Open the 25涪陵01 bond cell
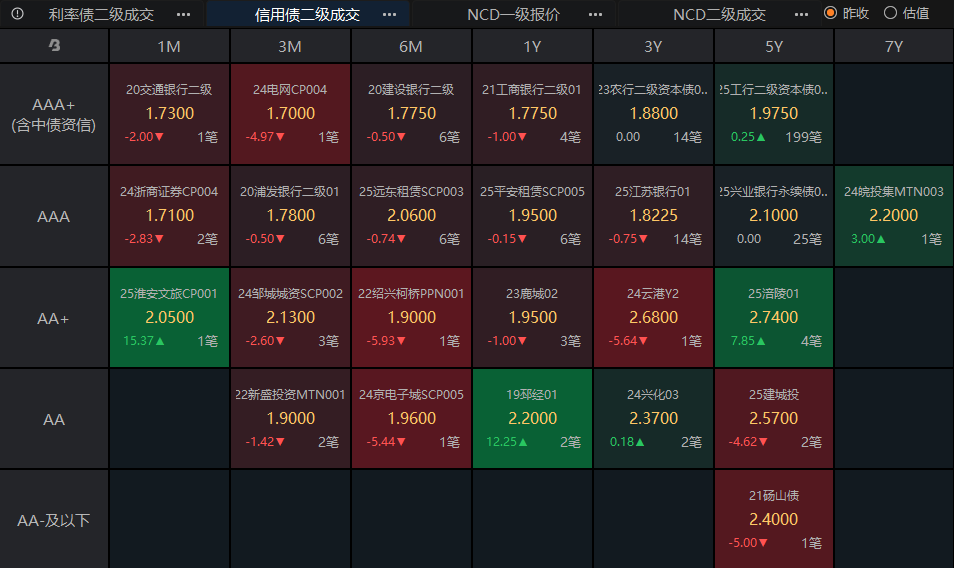The image size is (954, 568). pos(774,317)
